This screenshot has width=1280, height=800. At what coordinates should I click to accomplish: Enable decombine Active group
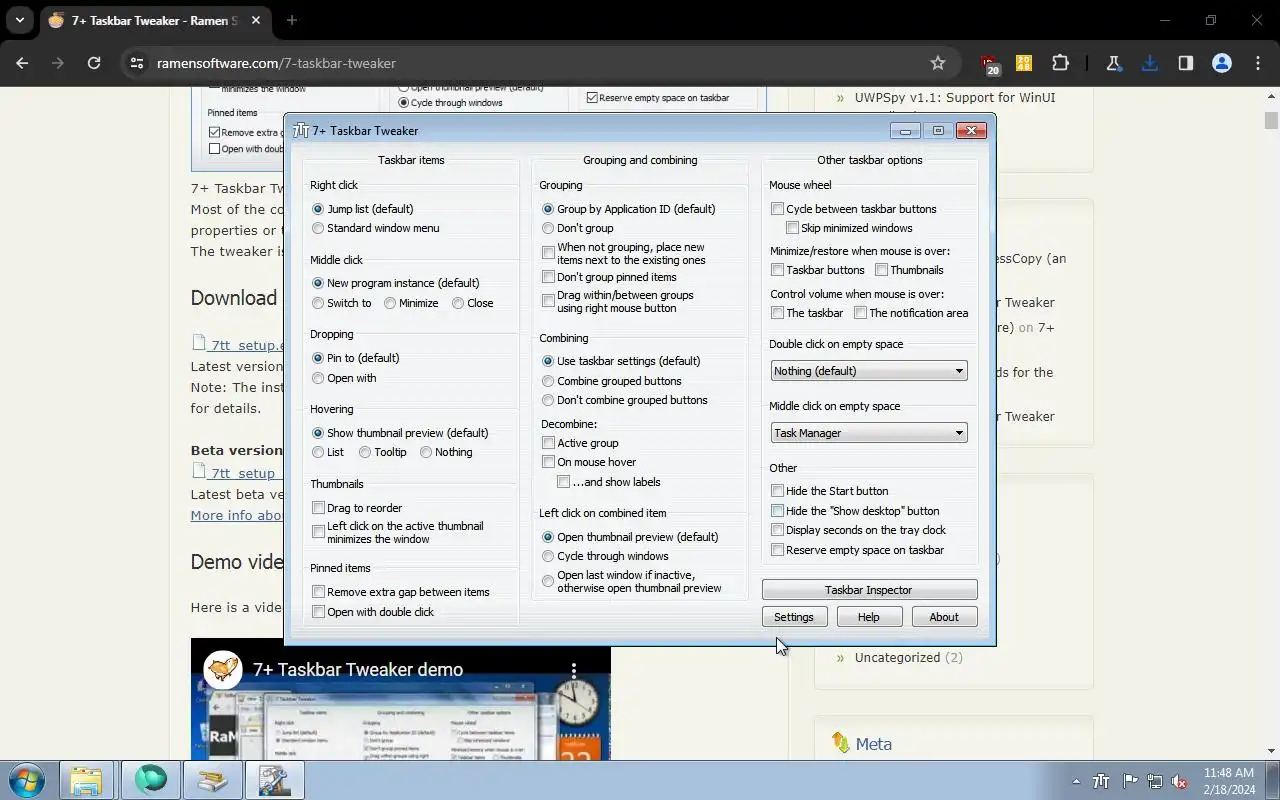[x=580, y=443]
